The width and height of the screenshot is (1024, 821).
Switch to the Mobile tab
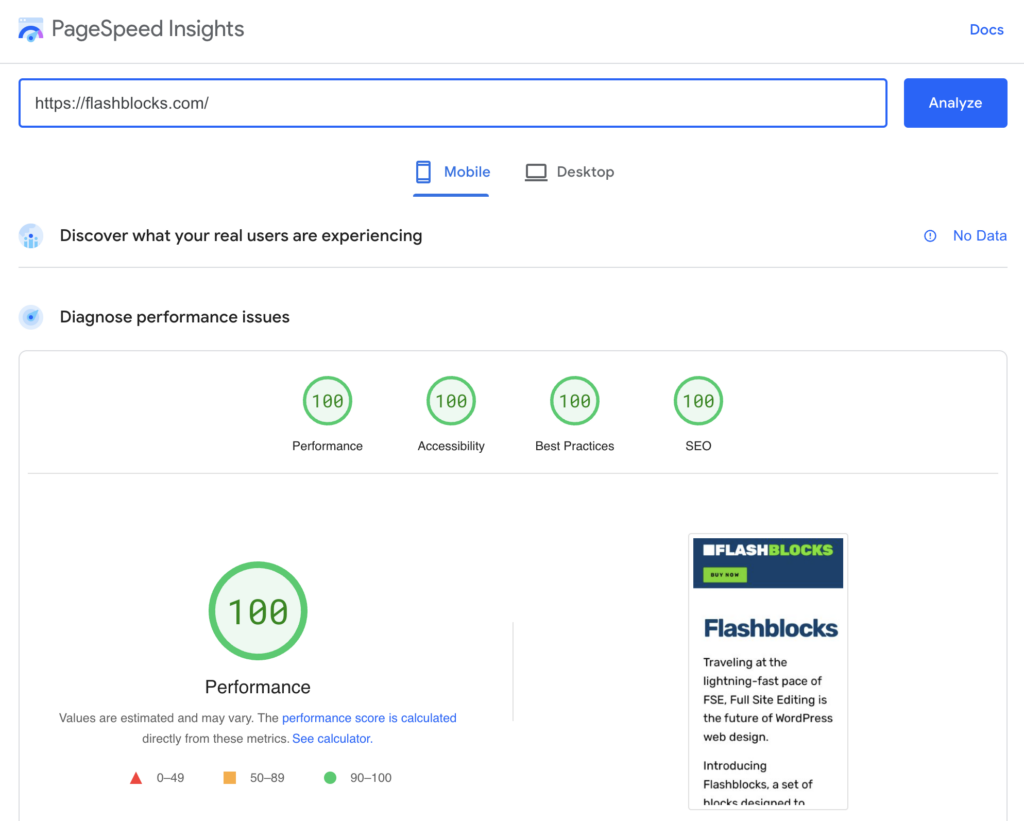451,172
